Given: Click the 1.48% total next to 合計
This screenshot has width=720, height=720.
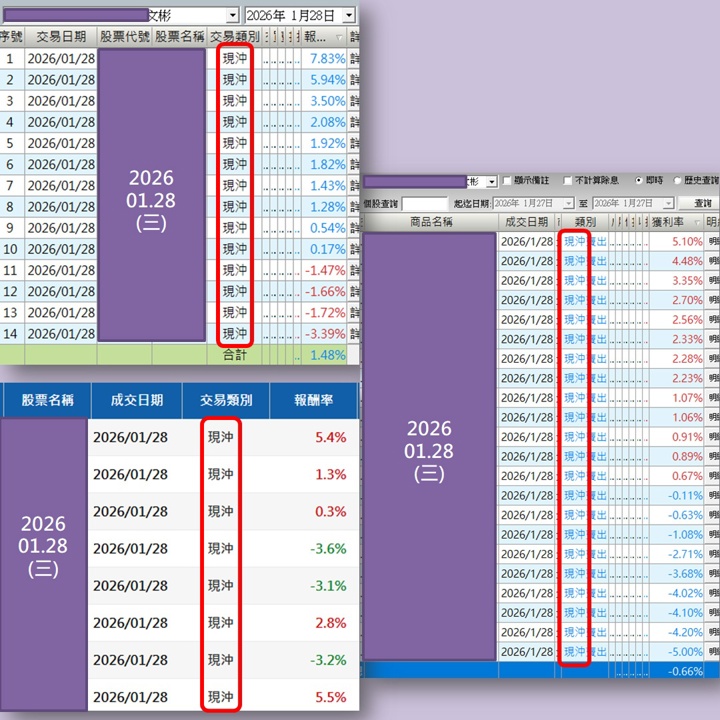Looking at the screenshot, I should (324, 355).
